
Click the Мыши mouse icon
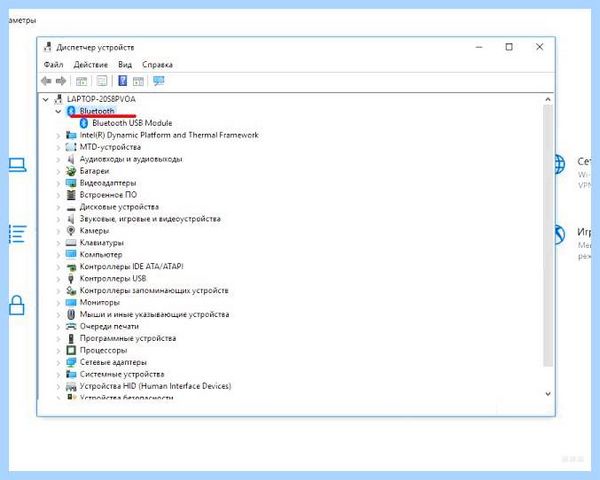point(71,315)
